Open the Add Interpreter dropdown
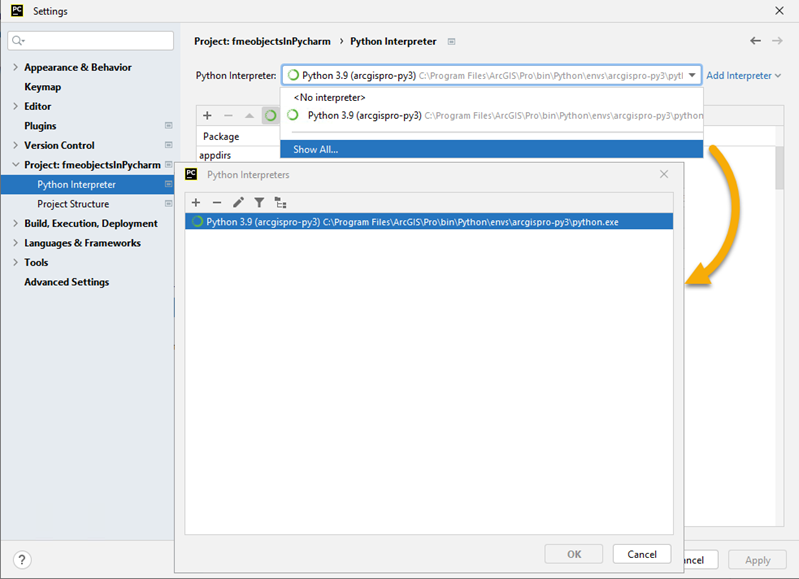Viewport: 799px width, 579px height. (x=743, y=76)
